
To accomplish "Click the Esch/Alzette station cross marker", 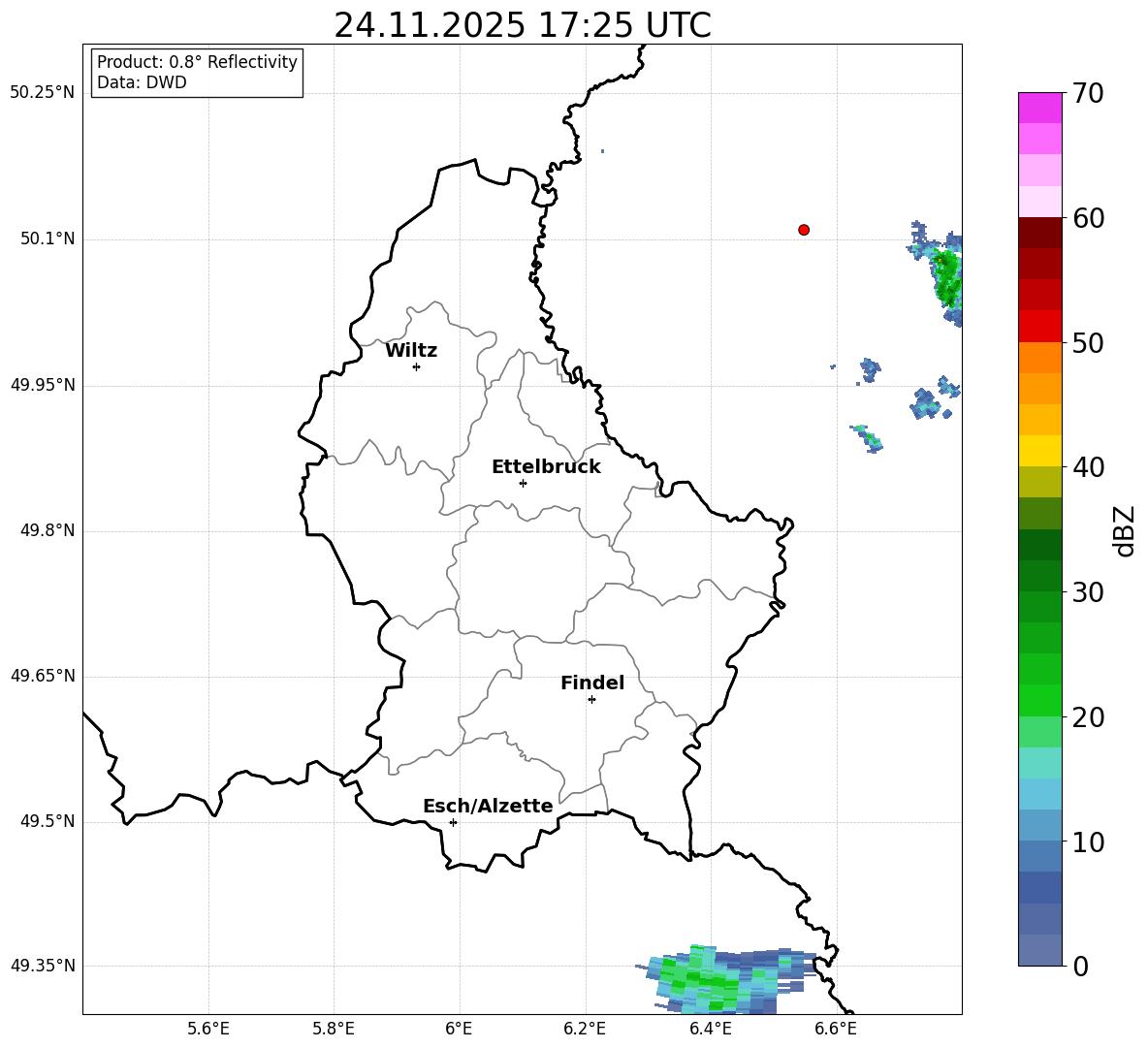I will pos(453,822).
